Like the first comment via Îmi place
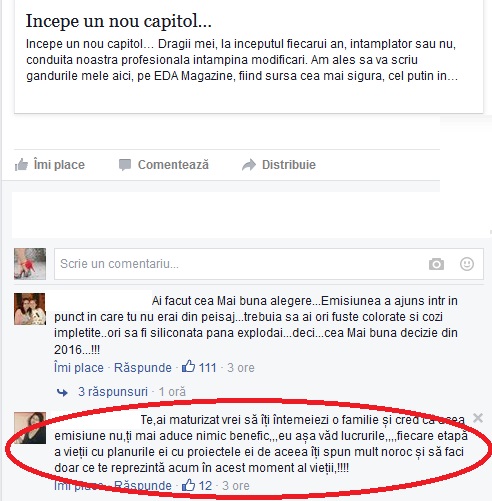 click(x=79, y=368)
